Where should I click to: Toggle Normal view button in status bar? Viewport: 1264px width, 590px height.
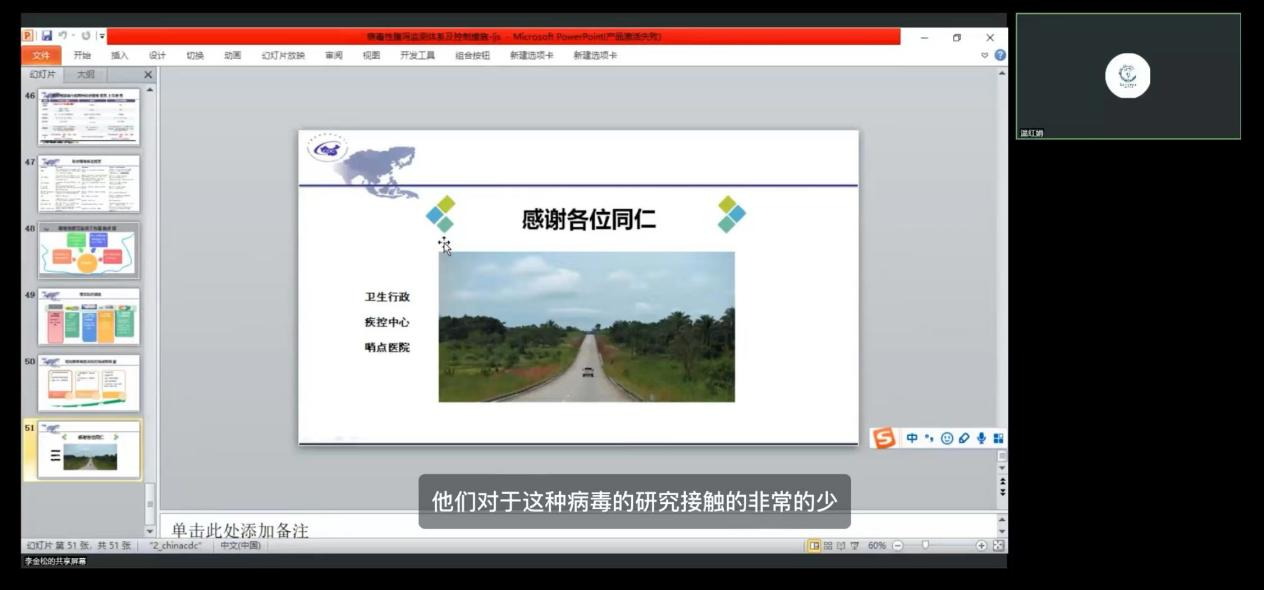click(x=814, y=546)
